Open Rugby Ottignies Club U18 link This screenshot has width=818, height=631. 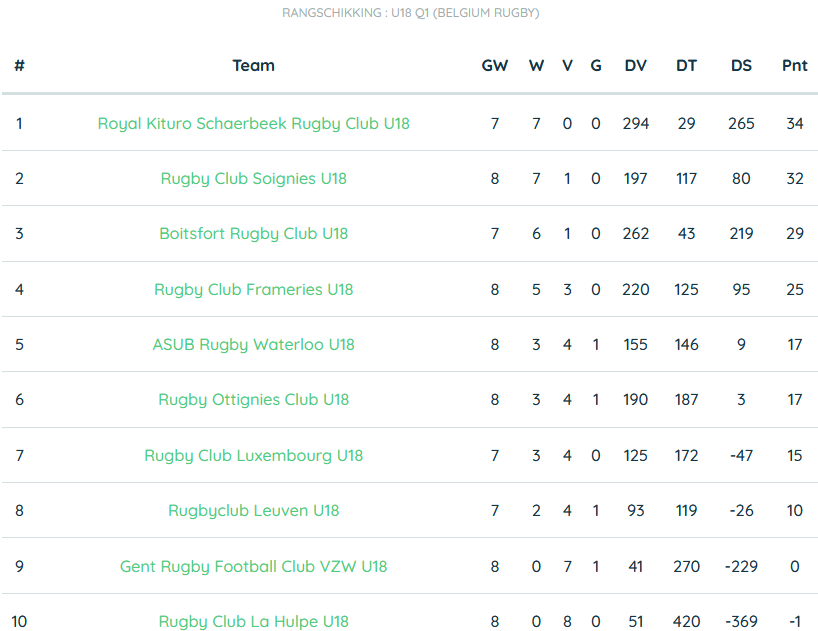254,399
